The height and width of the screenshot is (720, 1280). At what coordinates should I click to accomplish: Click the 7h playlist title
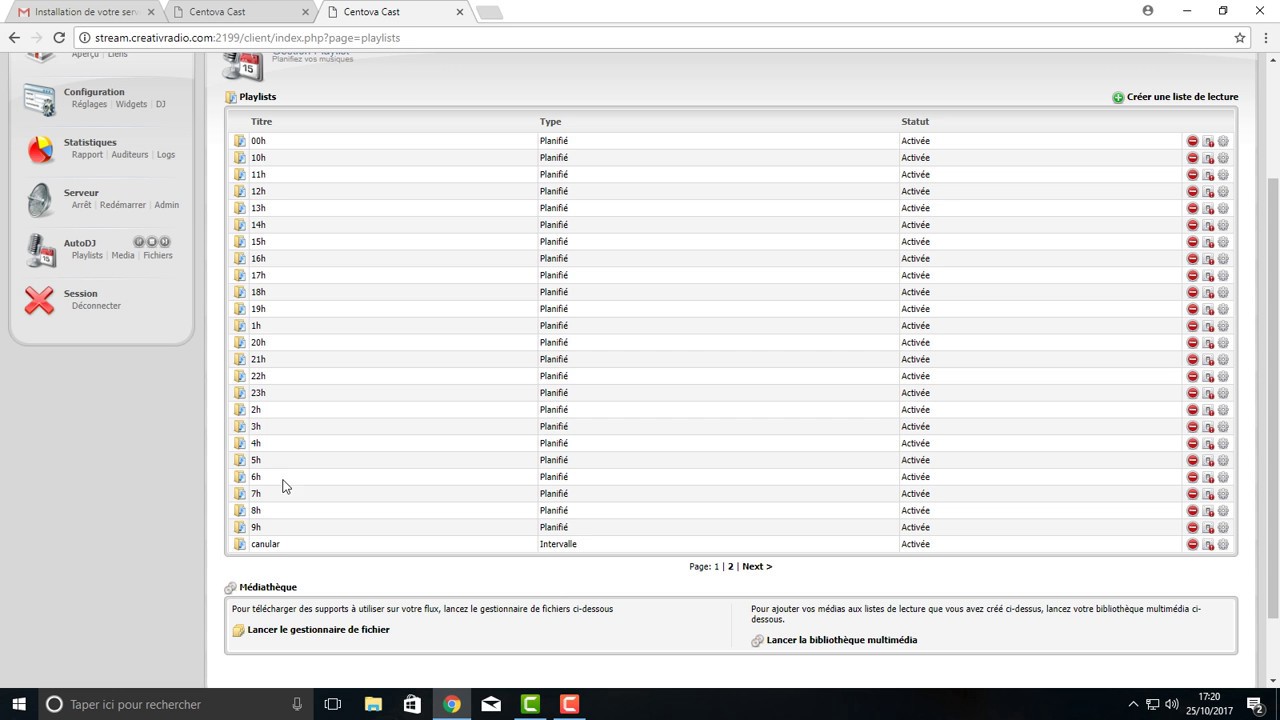[x=256, y=494]
